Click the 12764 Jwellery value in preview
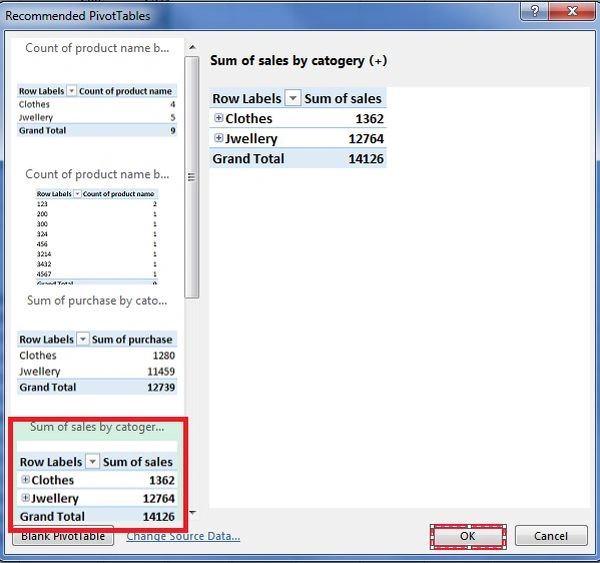This screenshot has height=563, width=600. coord(366,139)
